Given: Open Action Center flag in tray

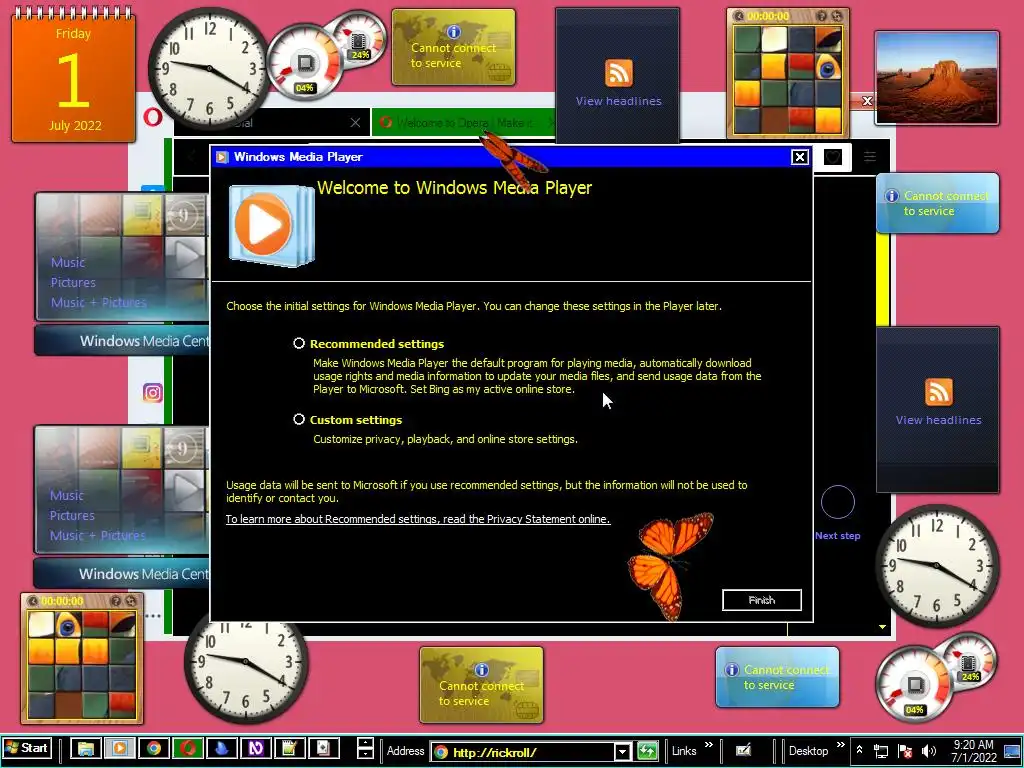Looking at the screenshot, I should coord(904,752).
